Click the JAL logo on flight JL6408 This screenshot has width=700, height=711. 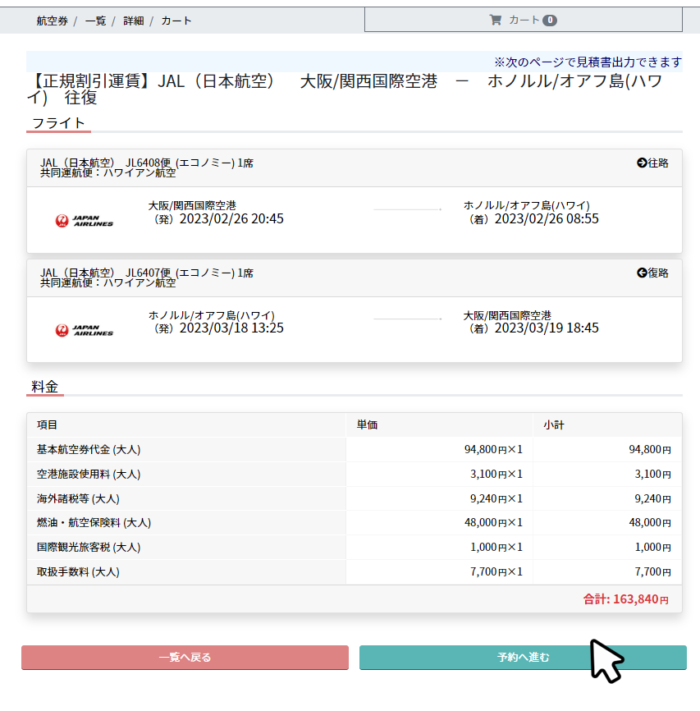[x=84, y=220]
